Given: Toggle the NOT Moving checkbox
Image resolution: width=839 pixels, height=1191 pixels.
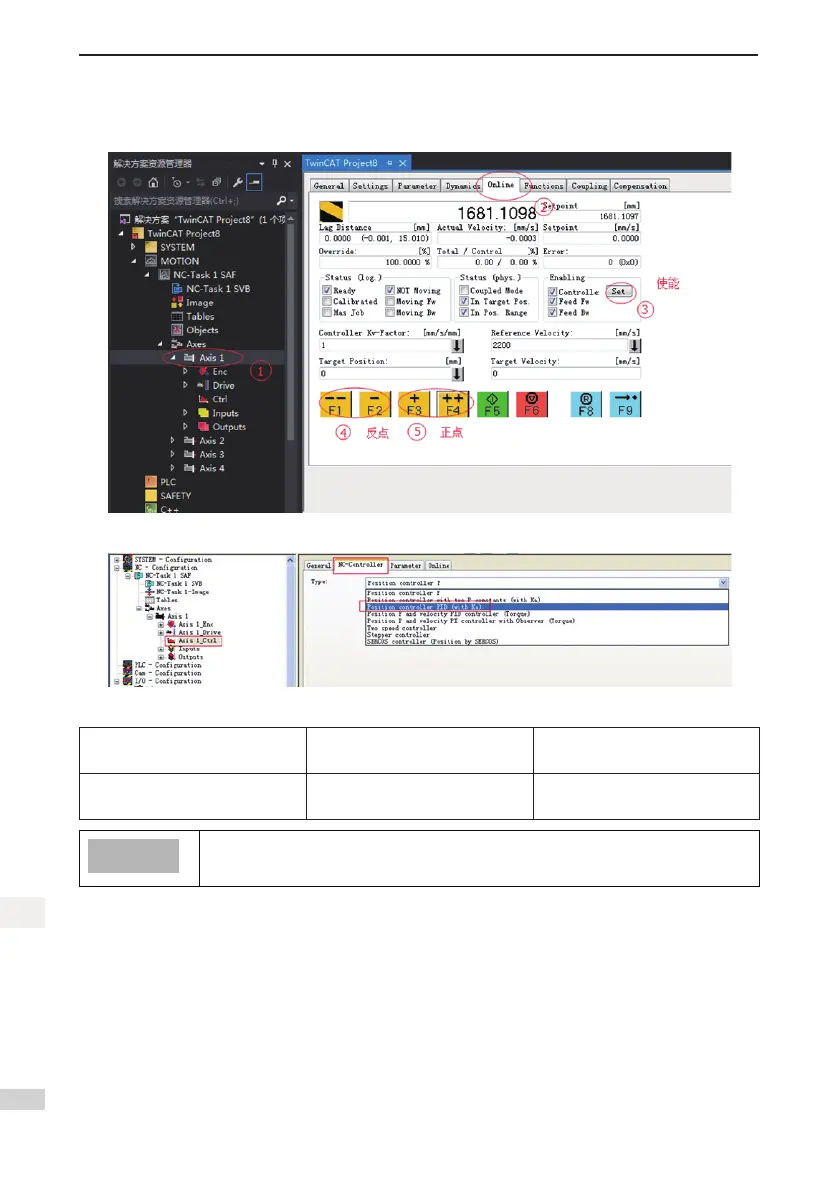Looking at the screenshot, I should pos(390,290).
